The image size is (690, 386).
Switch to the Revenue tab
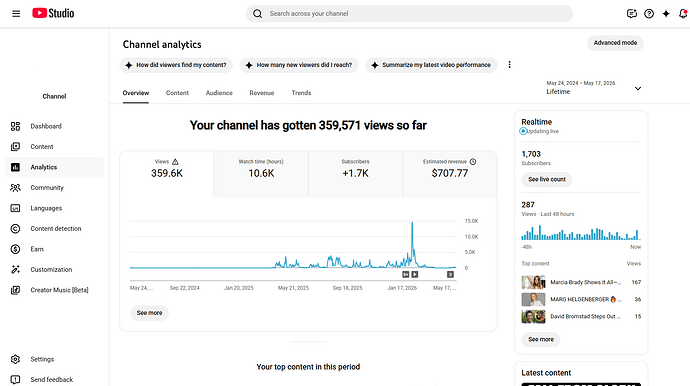[262, 93]
